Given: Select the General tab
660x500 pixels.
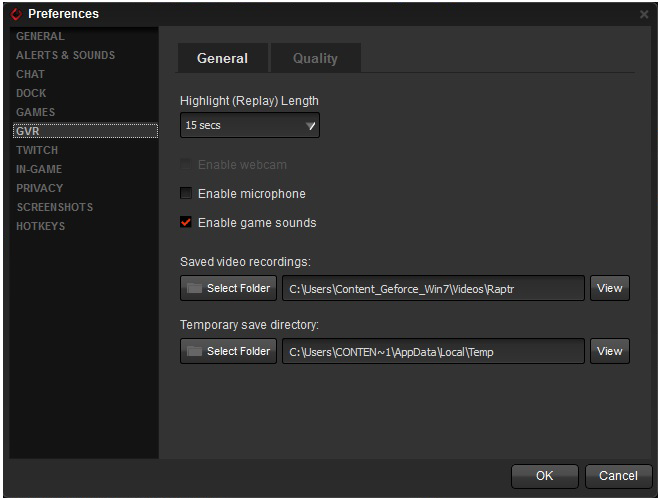Looking at the screenshot, I should coord(222,58).
